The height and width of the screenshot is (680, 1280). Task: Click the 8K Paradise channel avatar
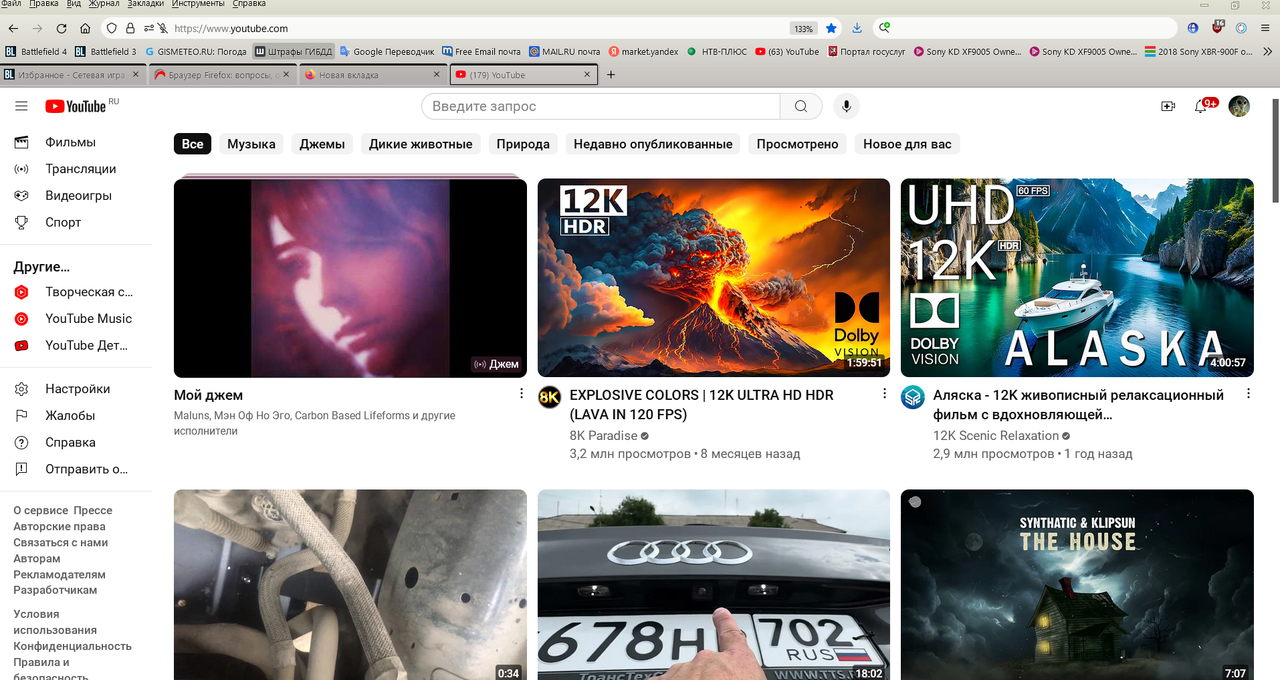tap(549, 397)
